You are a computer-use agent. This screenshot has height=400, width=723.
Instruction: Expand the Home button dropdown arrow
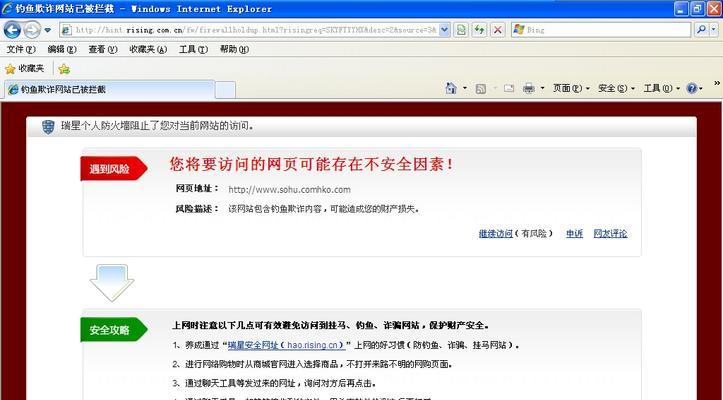click(465, 88)
